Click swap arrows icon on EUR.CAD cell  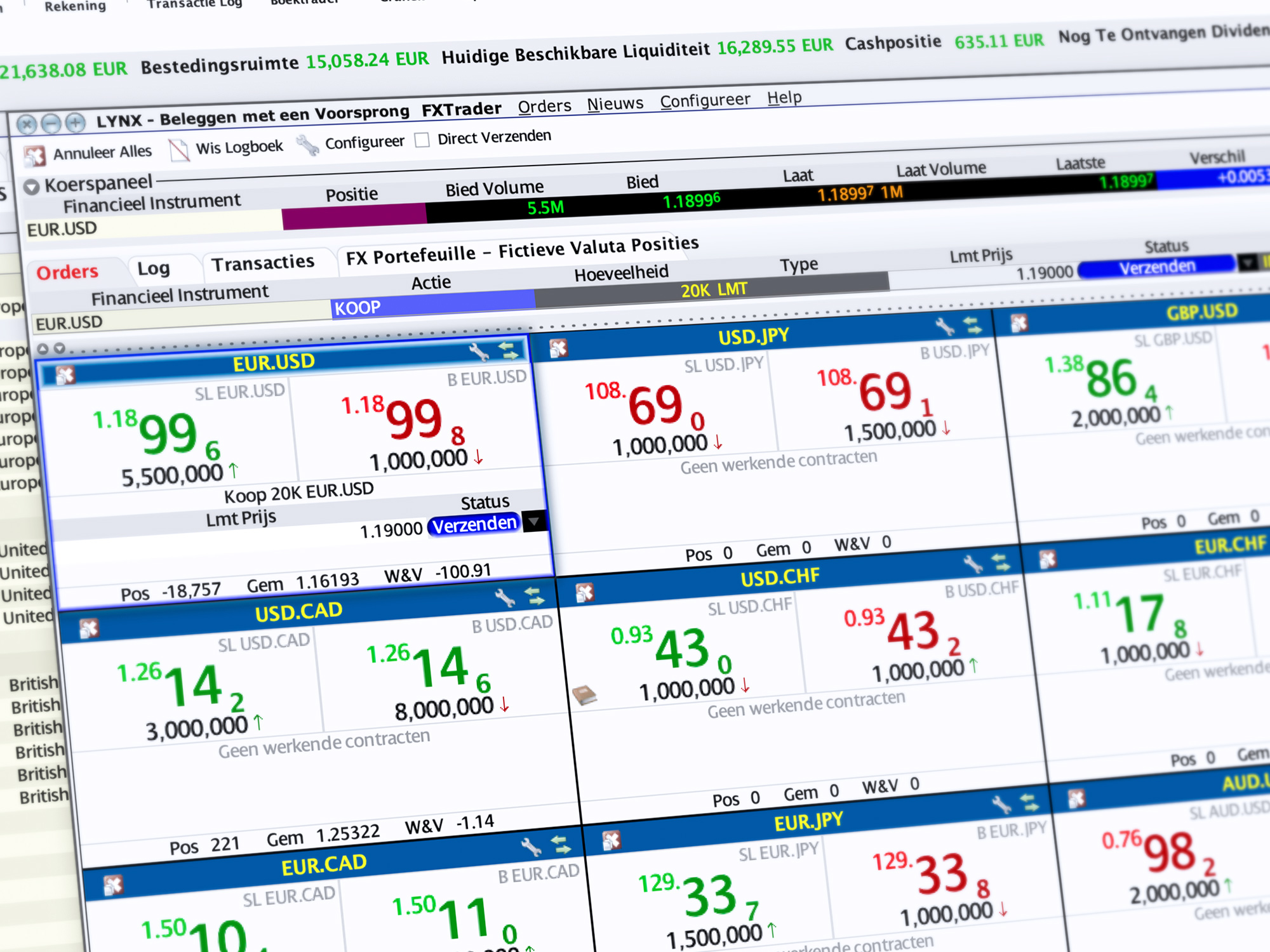tap(561, 845)
